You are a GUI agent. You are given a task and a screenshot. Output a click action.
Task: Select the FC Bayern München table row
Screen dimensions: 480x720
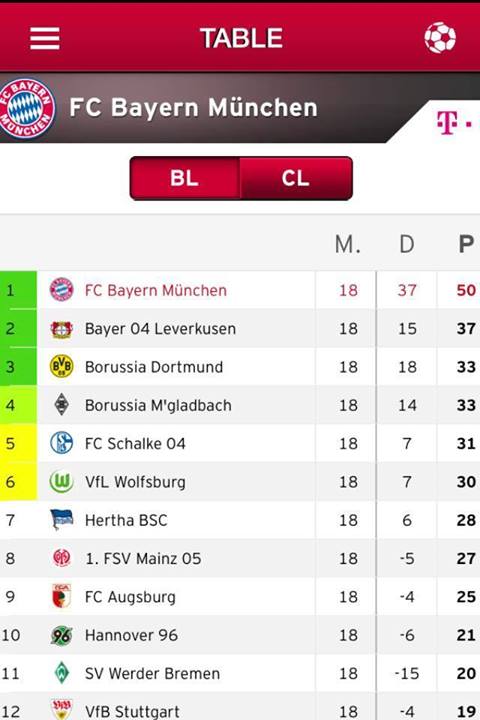(240, 290)
